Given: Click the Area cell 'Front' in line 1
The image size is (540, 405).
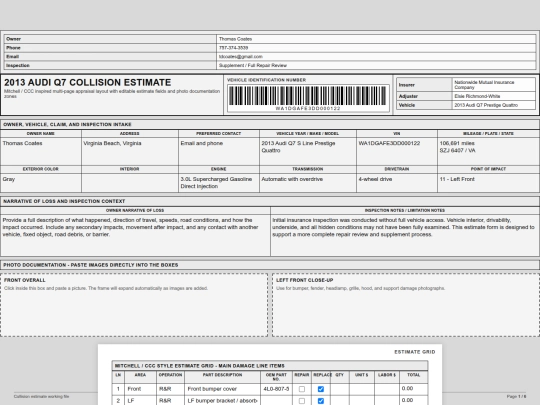Looking at the screenshot, I should point(140,389).
